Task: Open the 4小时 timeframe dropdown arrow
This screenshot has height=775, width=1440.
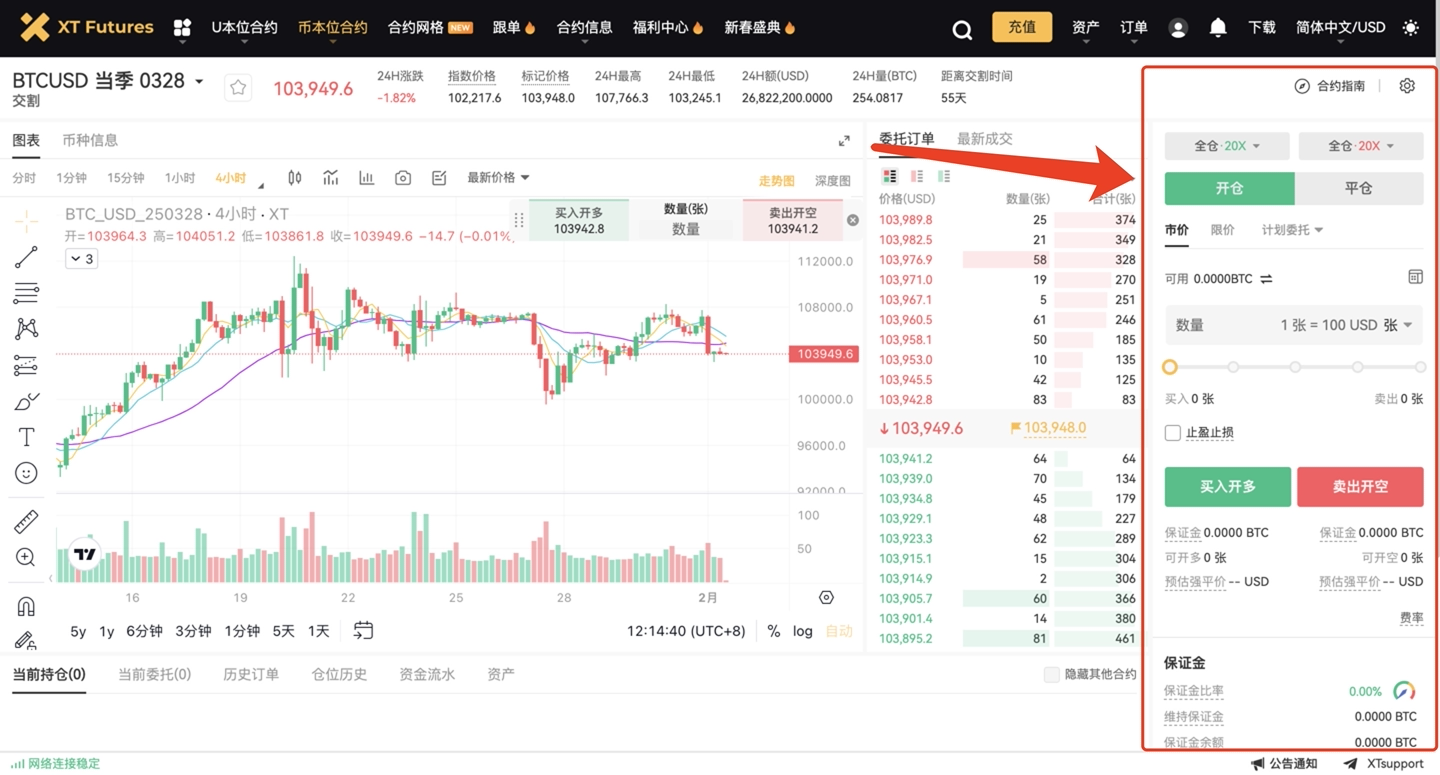Action: [x=261, y=185]
